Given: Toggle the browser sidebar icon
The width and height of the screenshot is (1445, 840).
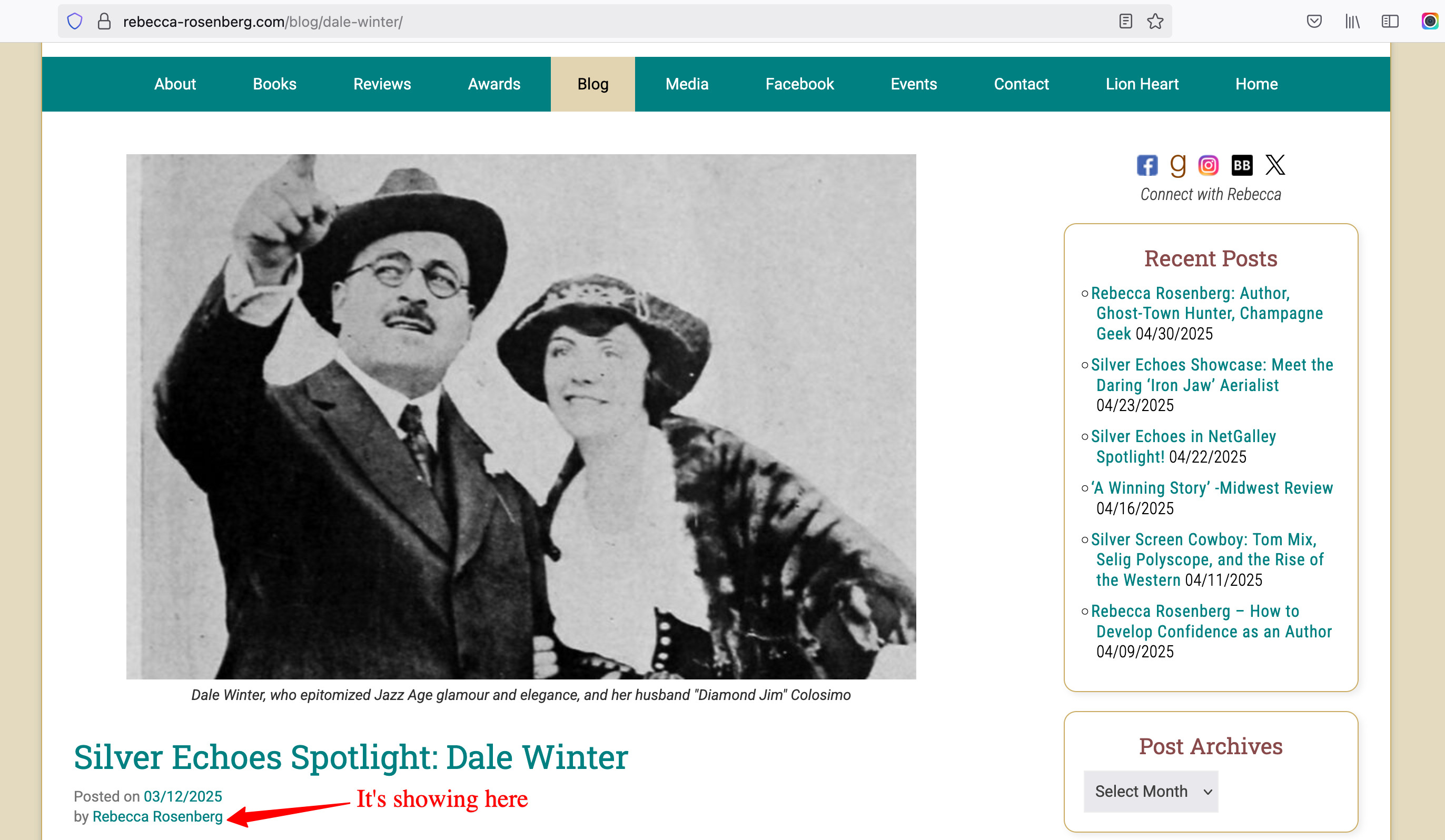Looking at the screenshot, I should [1390, 22].
